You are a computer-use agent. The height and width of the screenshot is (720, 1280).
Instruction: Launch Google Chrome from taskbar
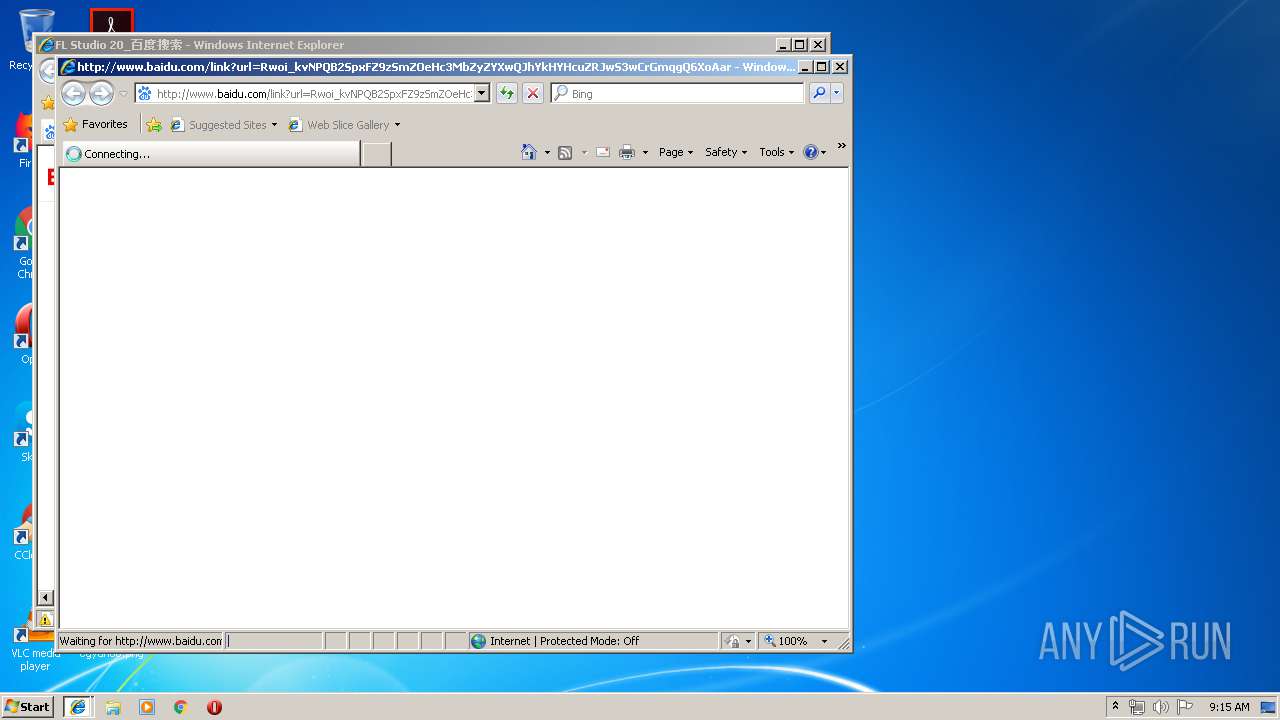(181, 706)
